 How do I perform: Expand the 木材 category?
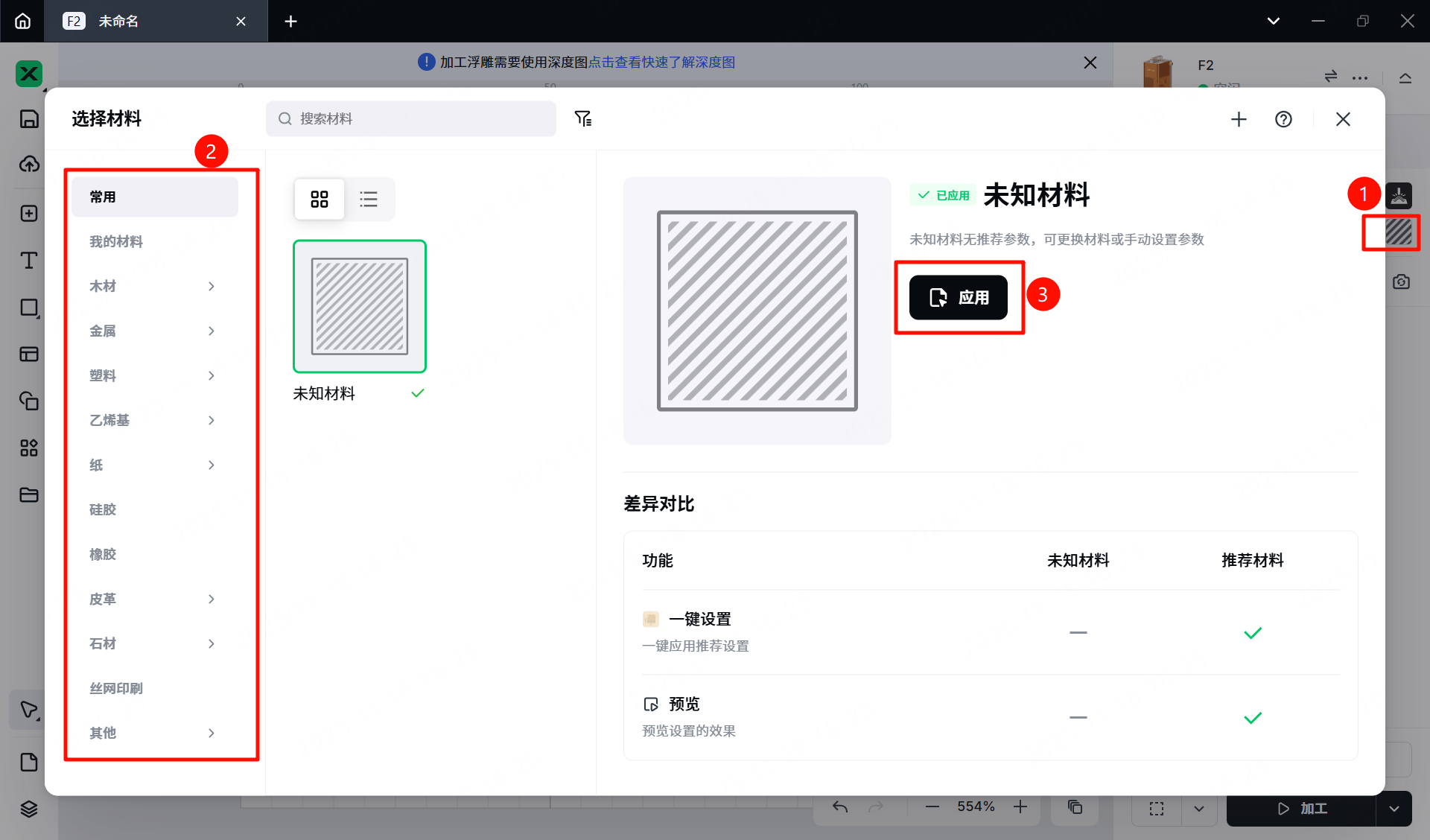tap(154, 286)
